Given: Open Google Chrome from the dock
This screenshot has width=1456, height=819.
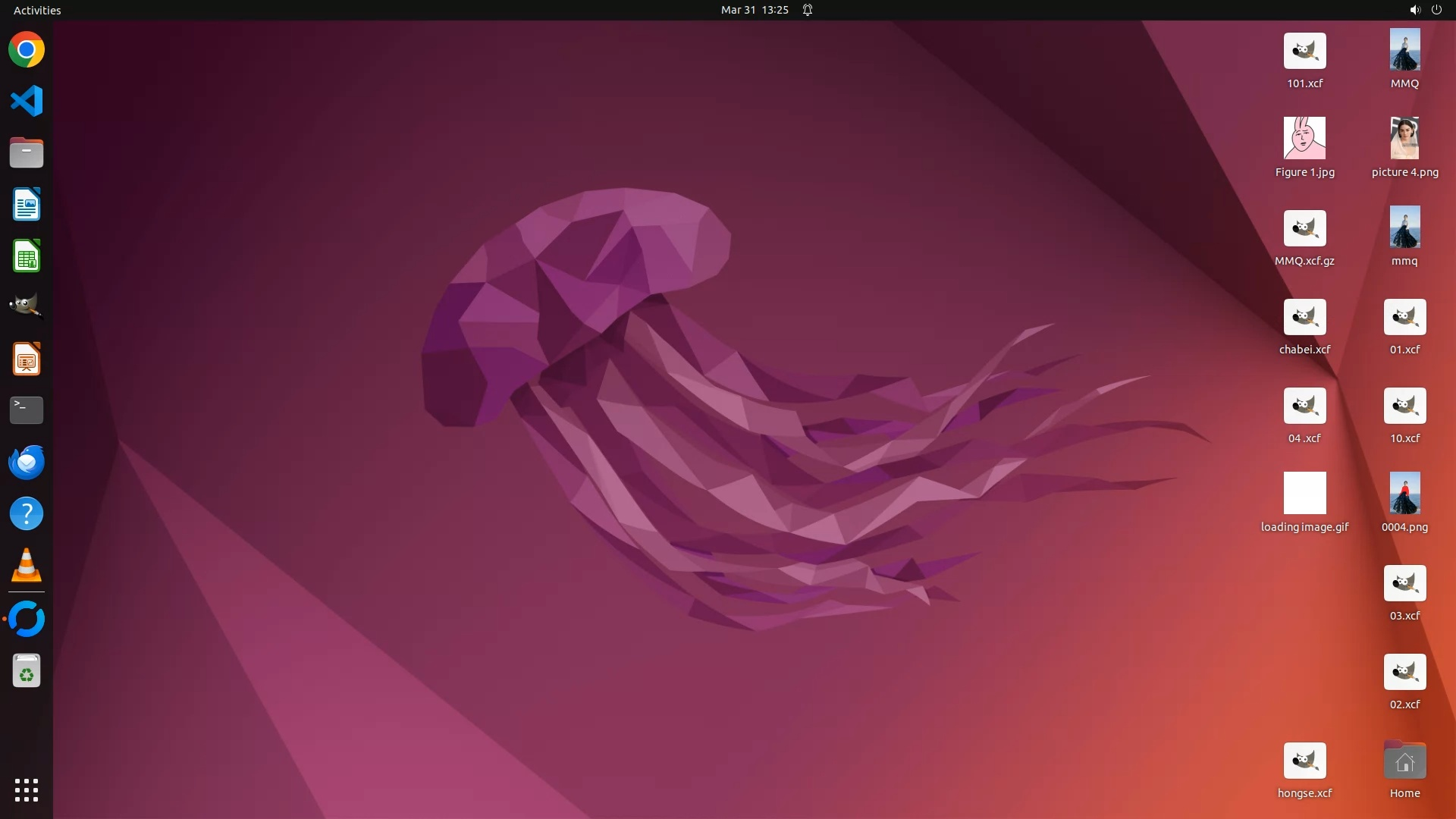Looking at the screenshot, I should (x=27, y=50).
